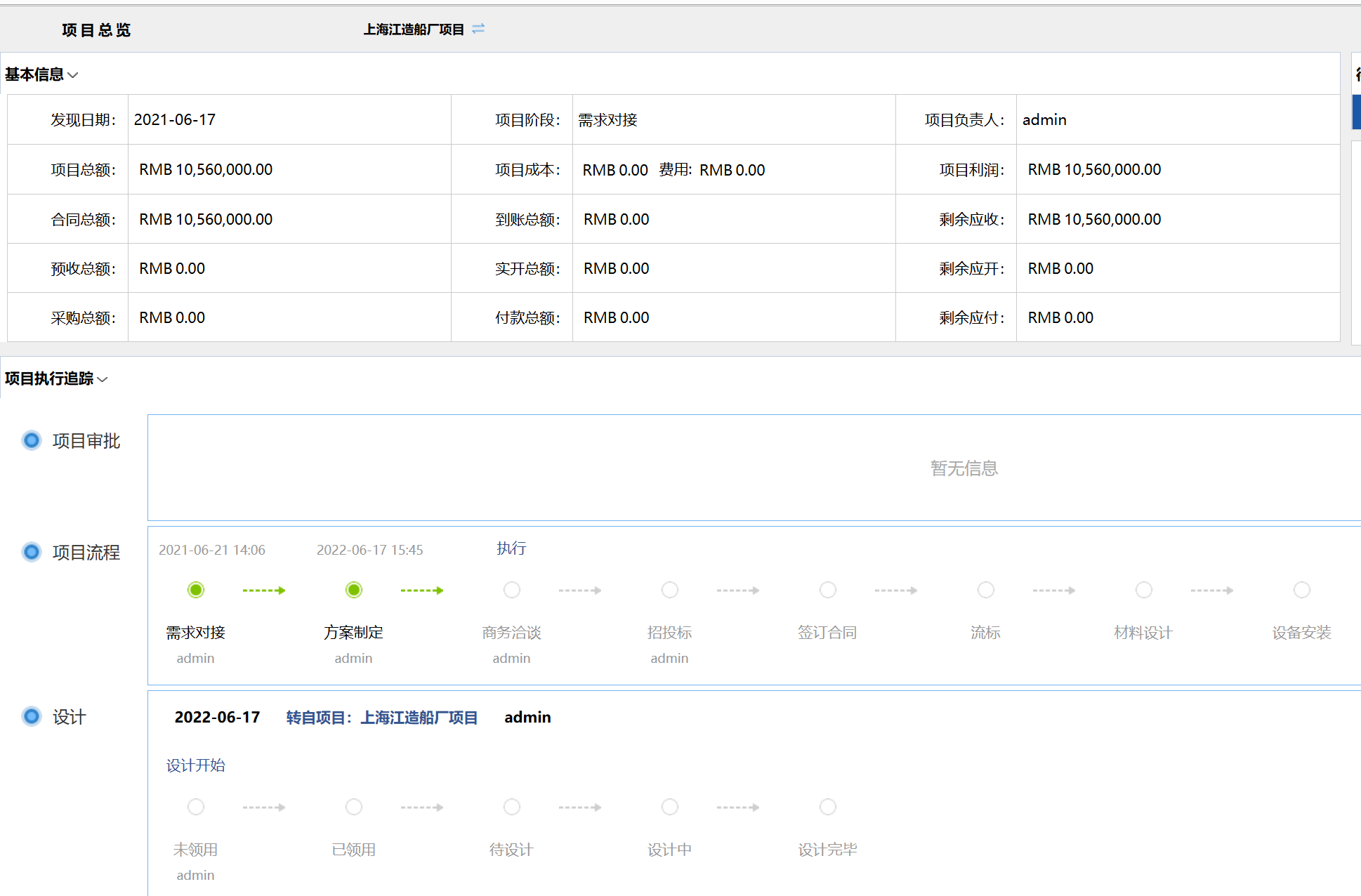Screen dimensions: 1361x896
Task: Open the 转自项目: 上海江造船厂项目 link
Action: 382,718
